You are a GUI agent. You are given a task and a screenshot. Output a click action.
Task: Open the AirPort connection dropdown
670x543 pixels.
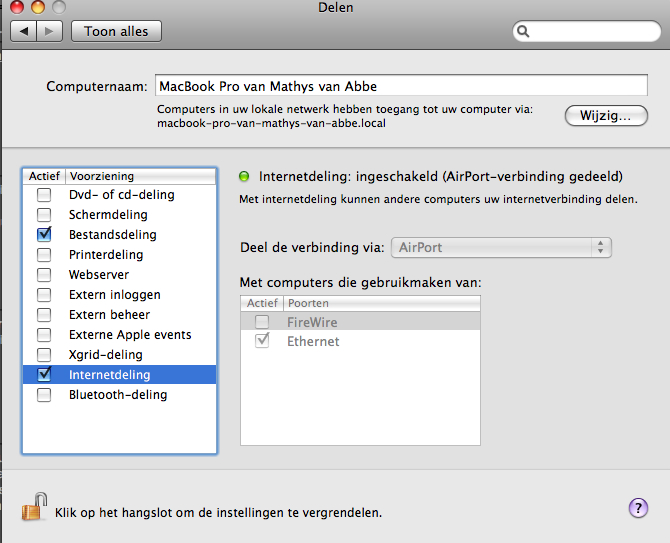[502, 247]
